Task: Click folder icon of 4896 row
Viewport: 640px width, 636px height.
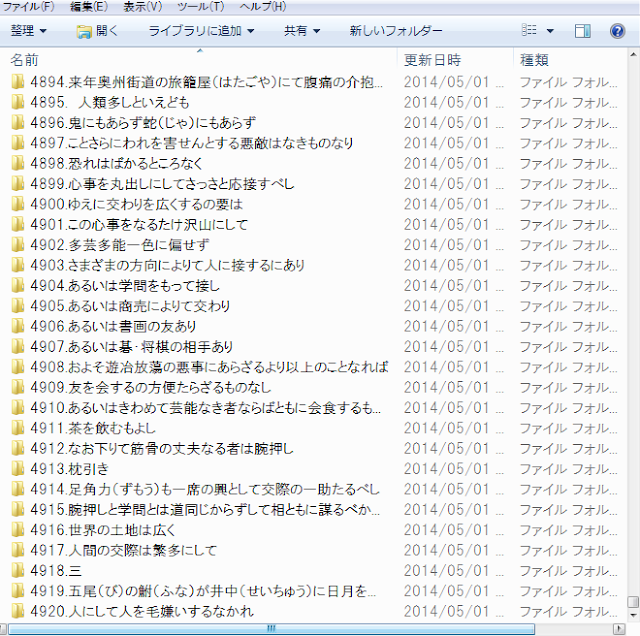Action: [x=18, y=122]
